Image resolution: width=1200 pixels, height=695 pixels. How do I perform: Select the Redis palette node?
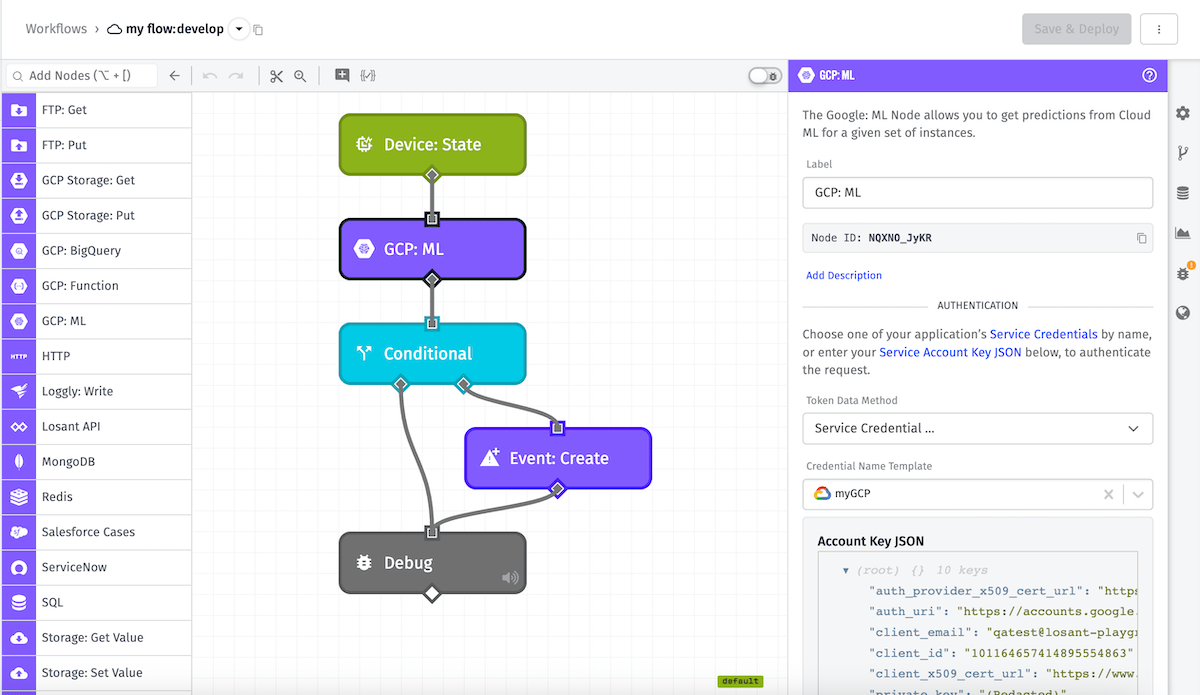tap(96, 497)
